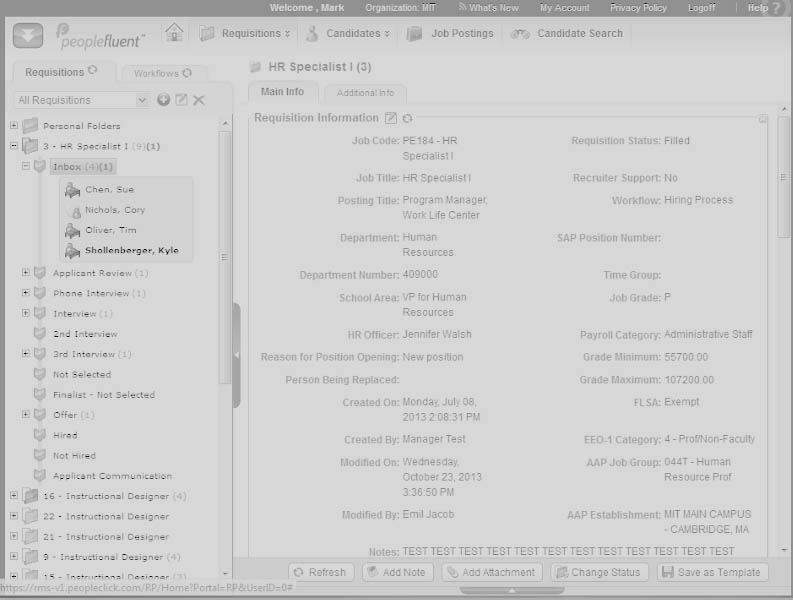Click the add requisition plus icon

click(164, 100)
